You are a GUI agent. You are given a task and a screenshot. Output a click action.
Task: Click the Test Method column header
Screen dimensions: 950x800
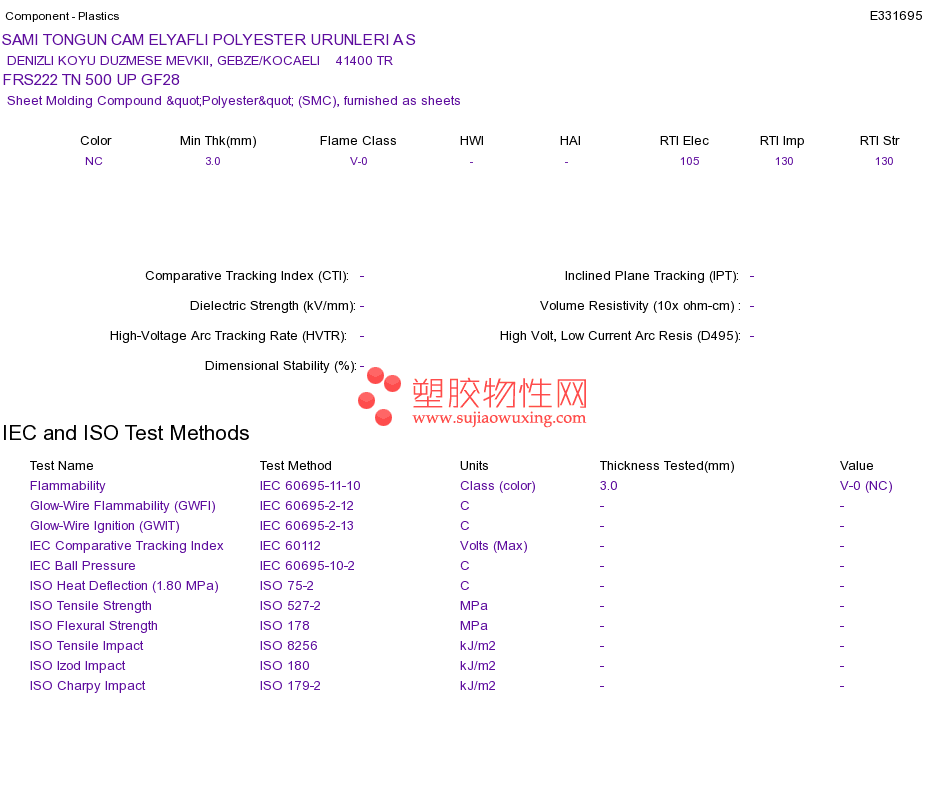[296, 466]
